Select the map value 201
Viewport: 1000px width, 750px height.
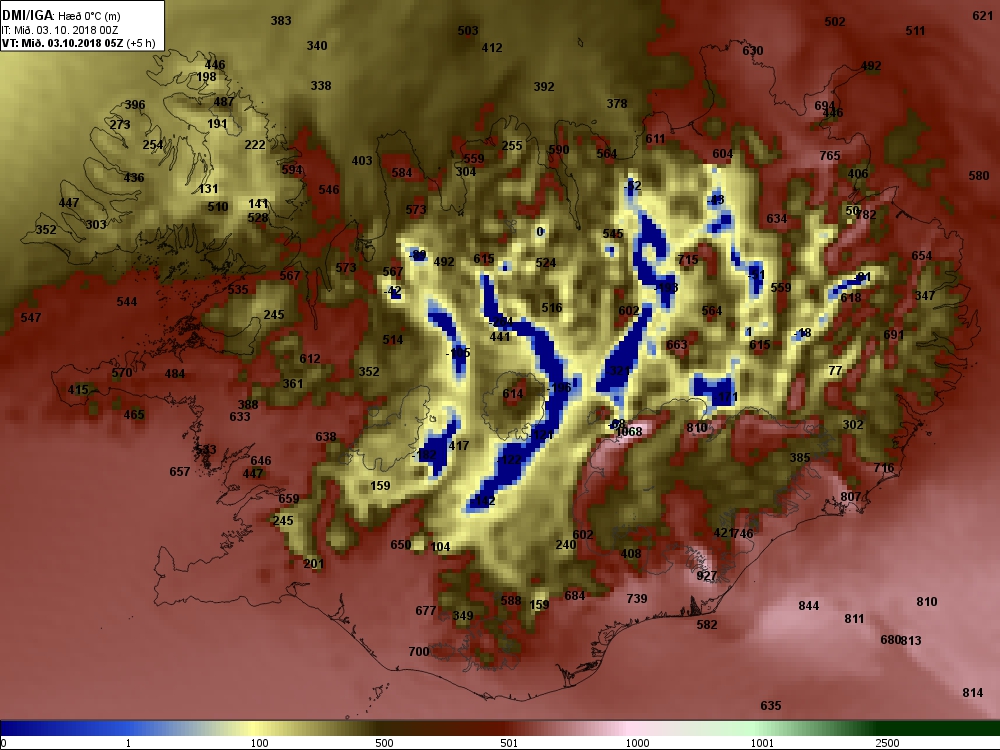pos(314,564)
